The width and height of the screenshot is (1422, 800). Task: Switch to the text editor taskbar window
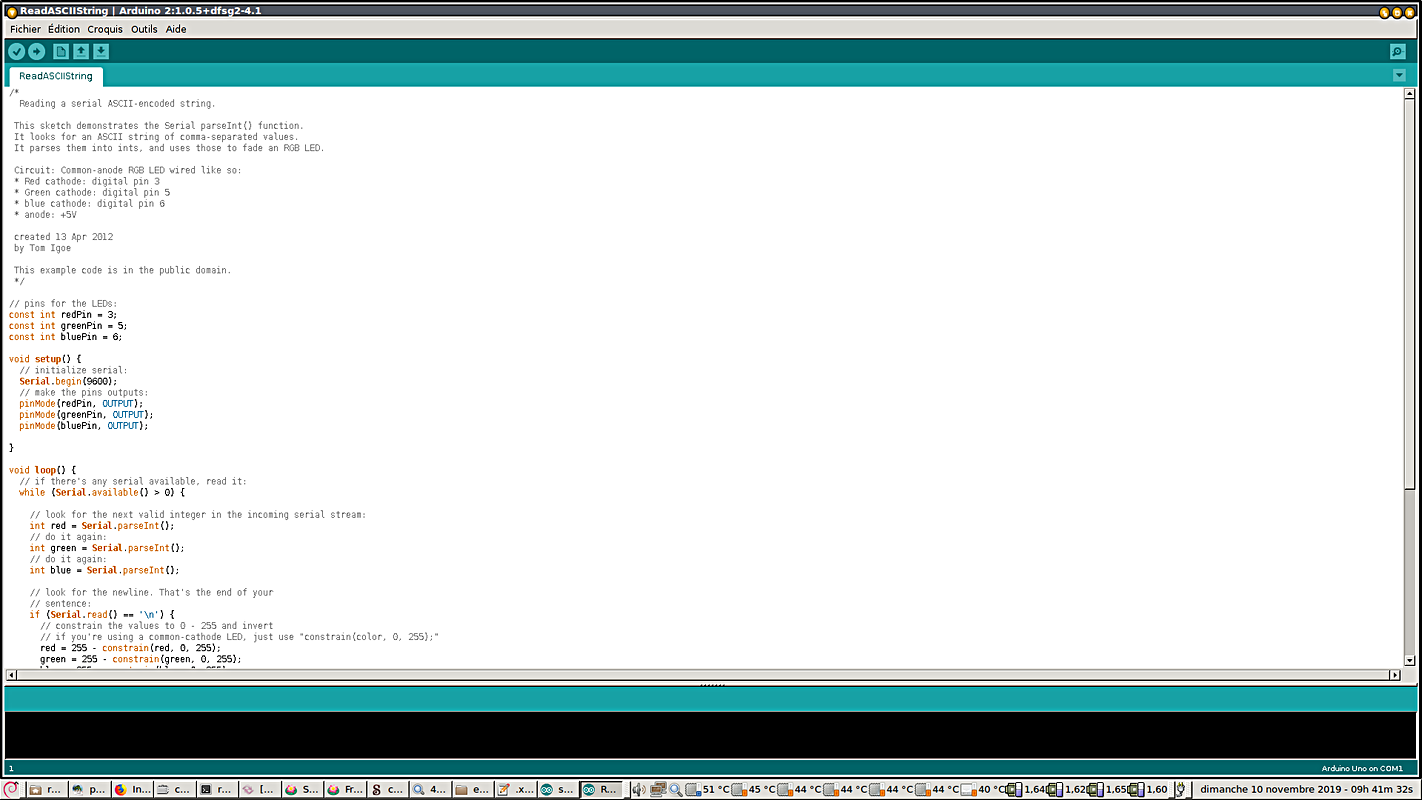516,789
